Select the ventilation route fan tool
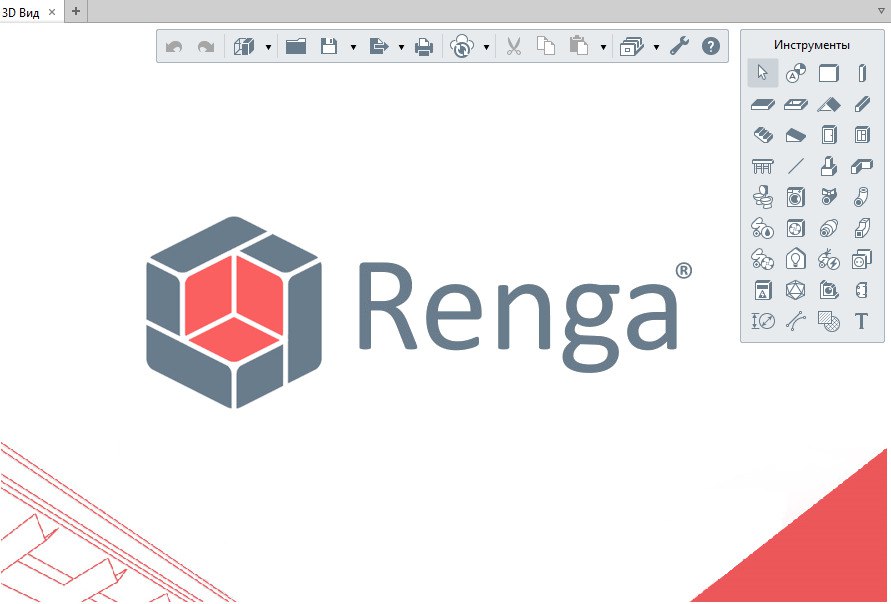This screenshot has width=891, height=604. [x=763, y=259]
